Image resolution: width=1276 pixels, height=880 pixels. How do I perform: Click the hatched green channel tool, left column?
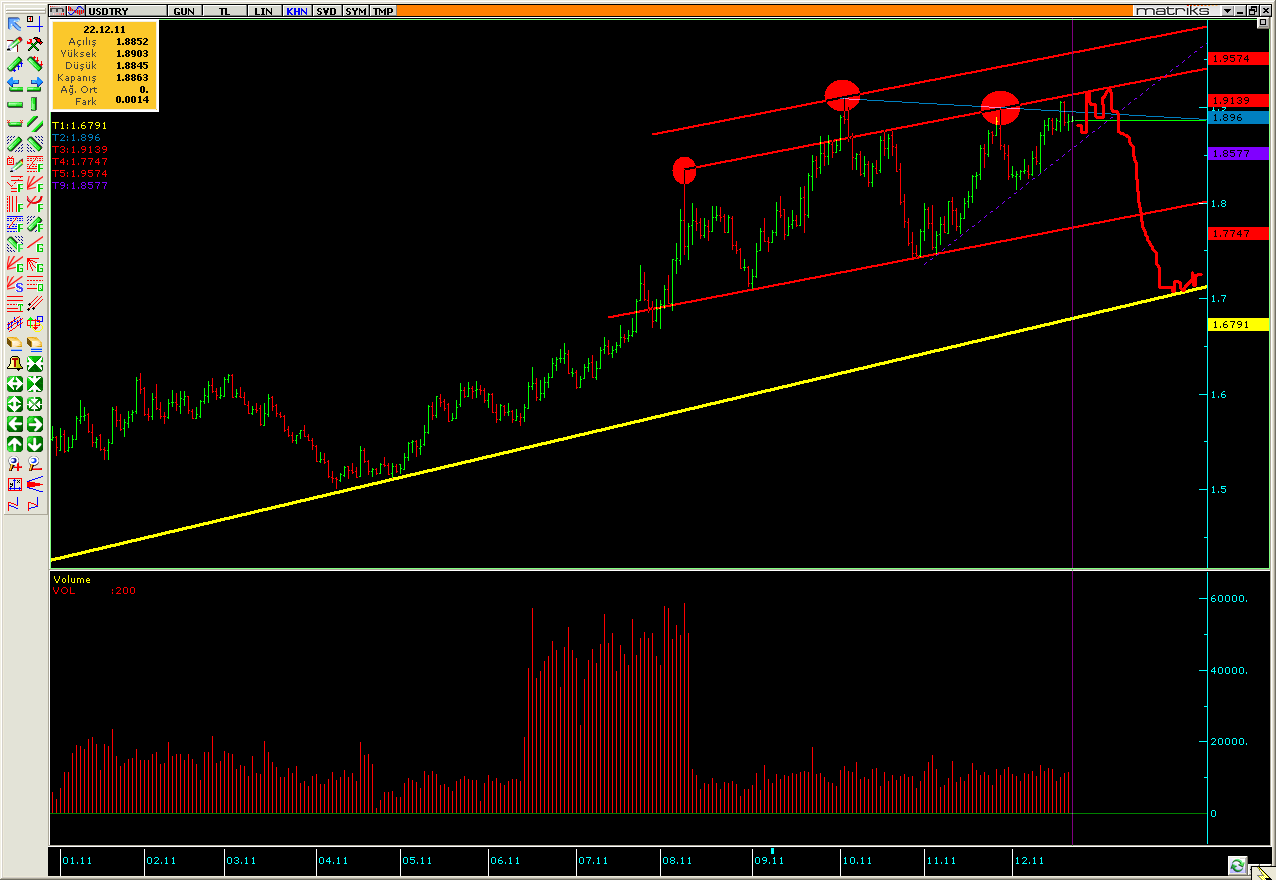(x=15, y=143)
